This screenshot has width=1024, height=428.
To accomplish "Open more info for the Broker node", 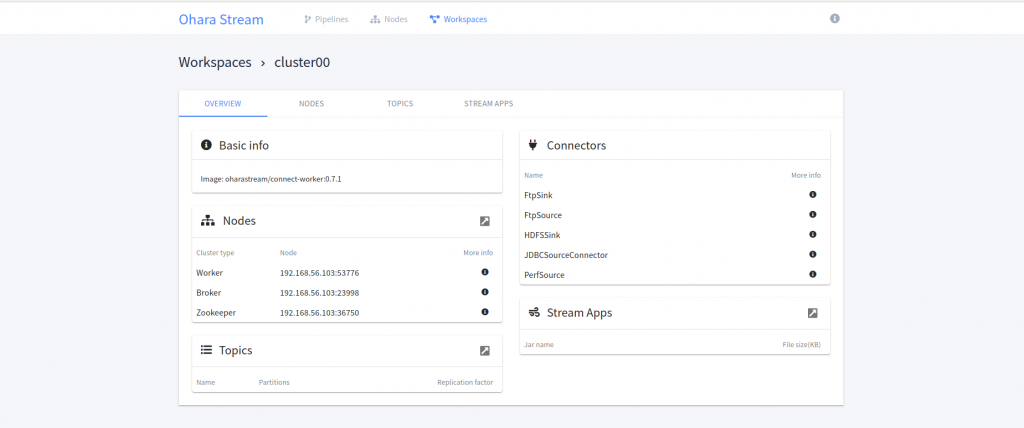I will pos(485,292).
